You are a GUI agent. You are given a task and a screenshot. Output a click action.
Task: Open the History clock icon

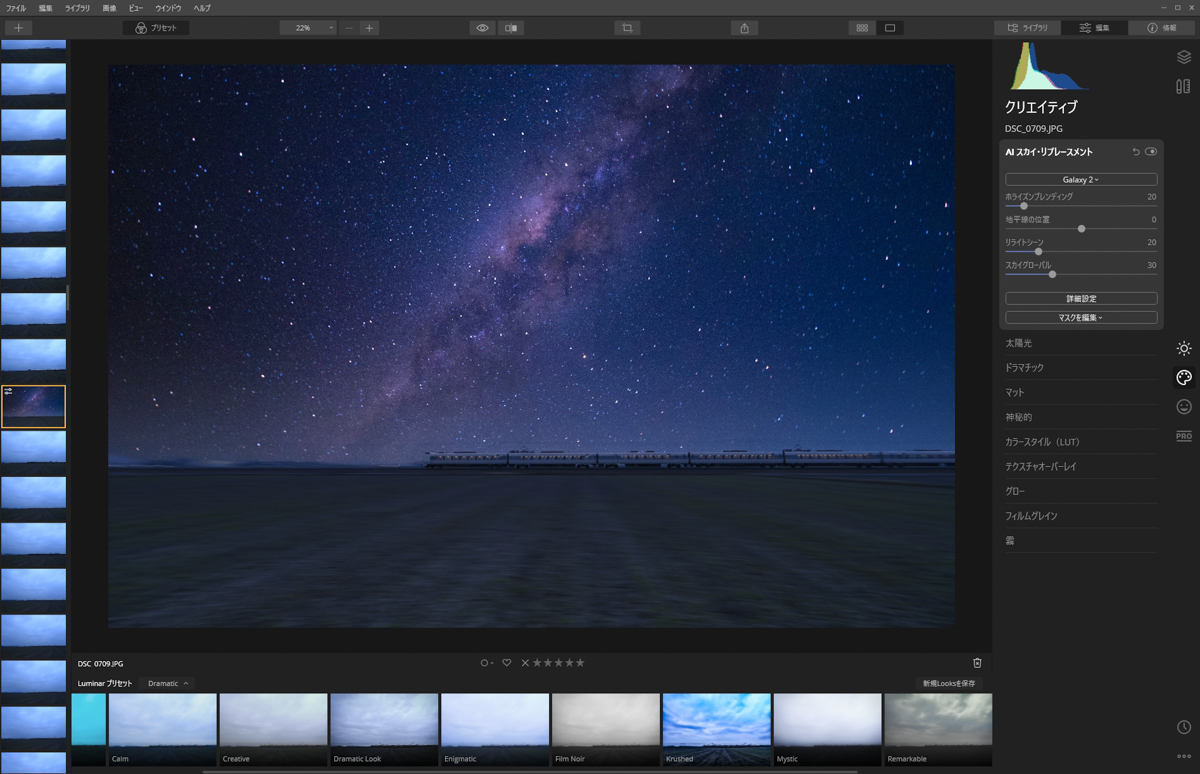(1184, 727)
